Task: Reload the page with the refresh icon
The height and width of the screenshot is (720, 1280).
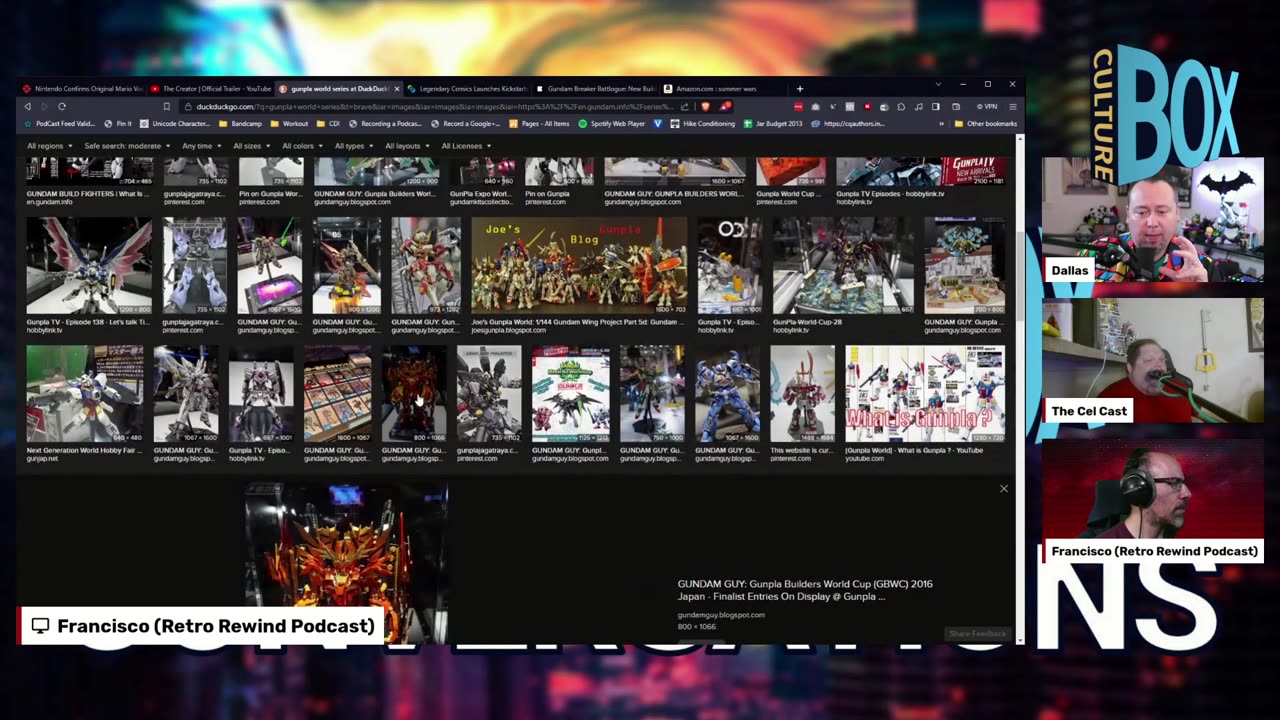Action: tap(62, 106)
